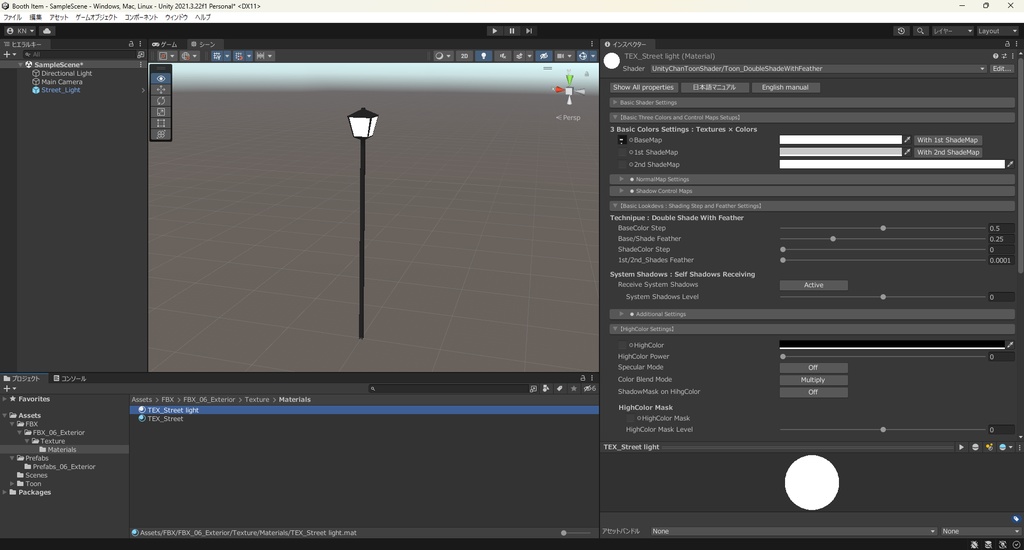This screenshot has height=550, width=1024.
Task: Select Street_Light in hierarchy
Action: point(60,90)
